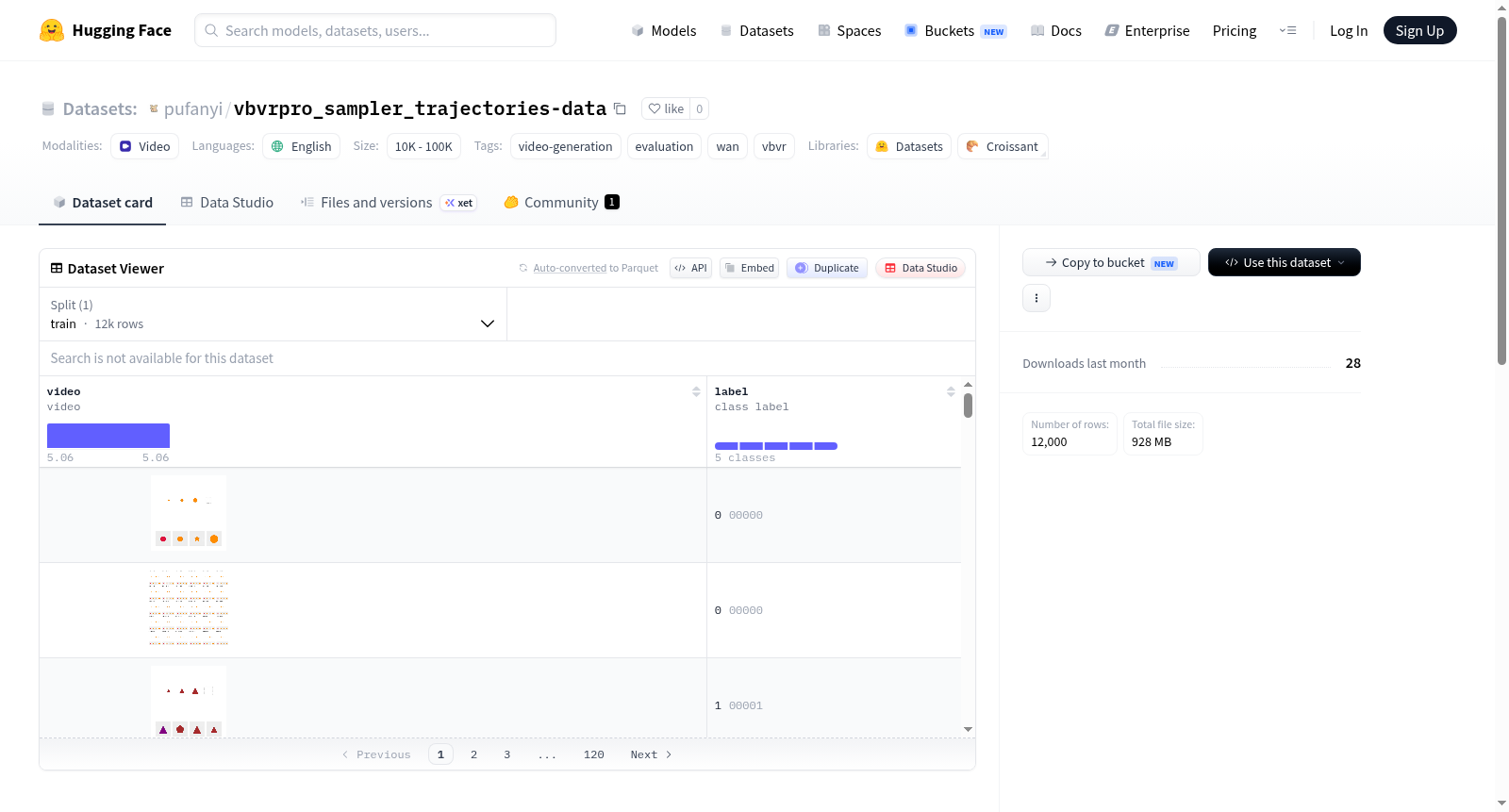Image resolution: width=1509 pixels, height=812 pixels.
Task: Sort by the label column
Action: (951, 391)
